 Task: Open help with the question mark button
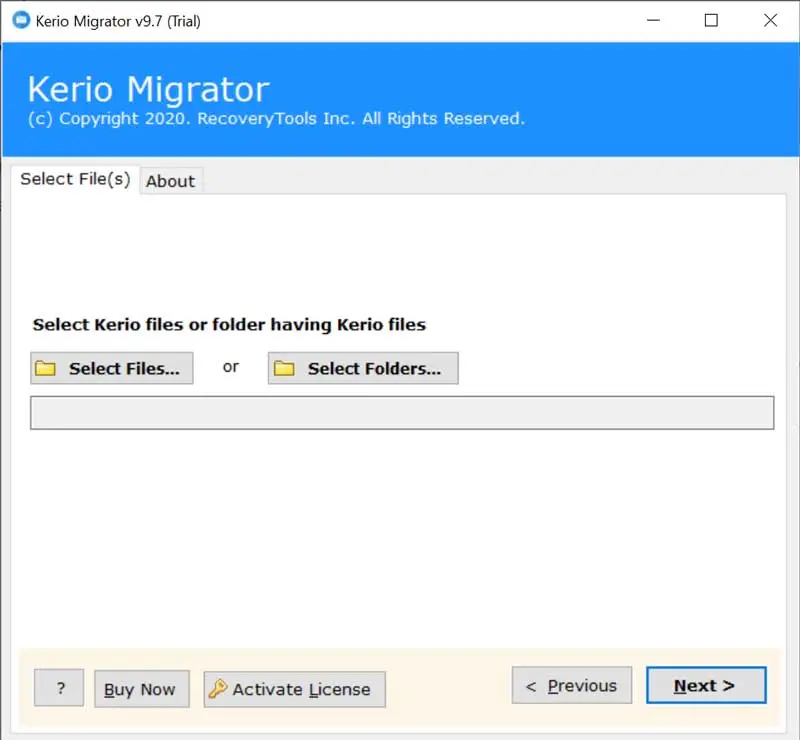tap(59, 688)
